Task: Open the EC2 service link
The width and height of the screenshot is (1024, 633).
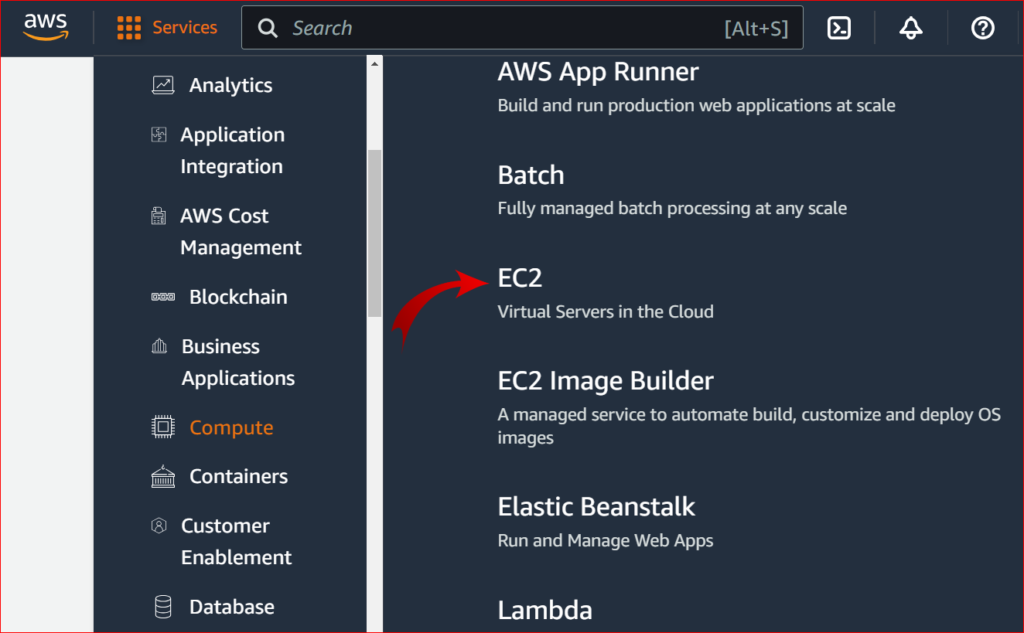Action: (x=519, y=278)
